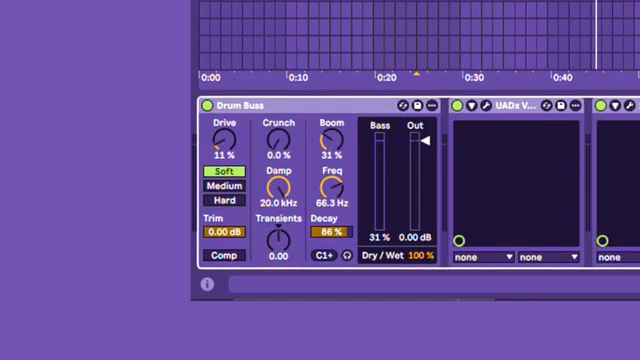This screenshot has width=640, height=360.
Task: Select the Medium drive type
Action: tap(224, 186)
